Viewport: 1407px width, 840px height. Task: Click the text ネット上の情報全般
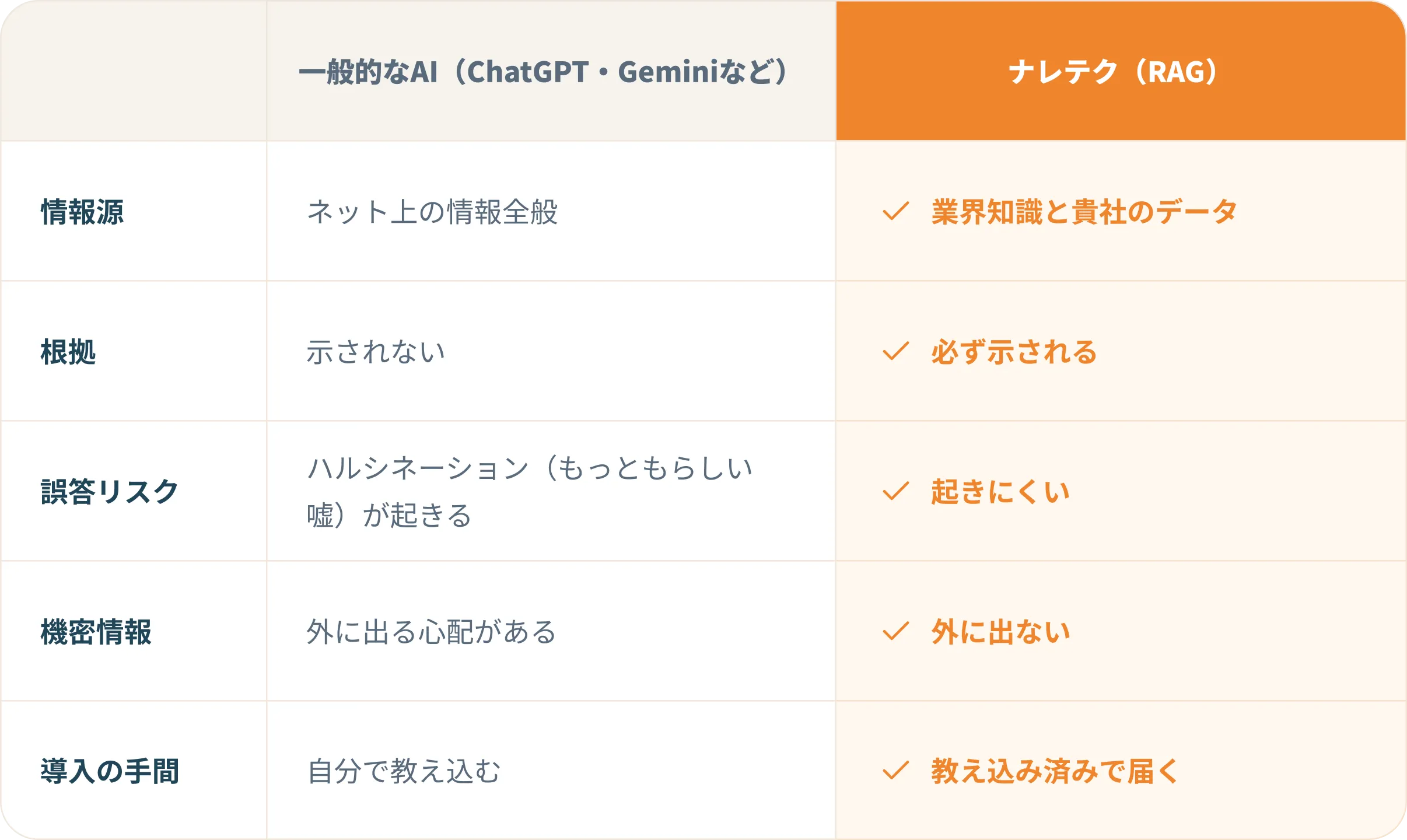point(432,212)
